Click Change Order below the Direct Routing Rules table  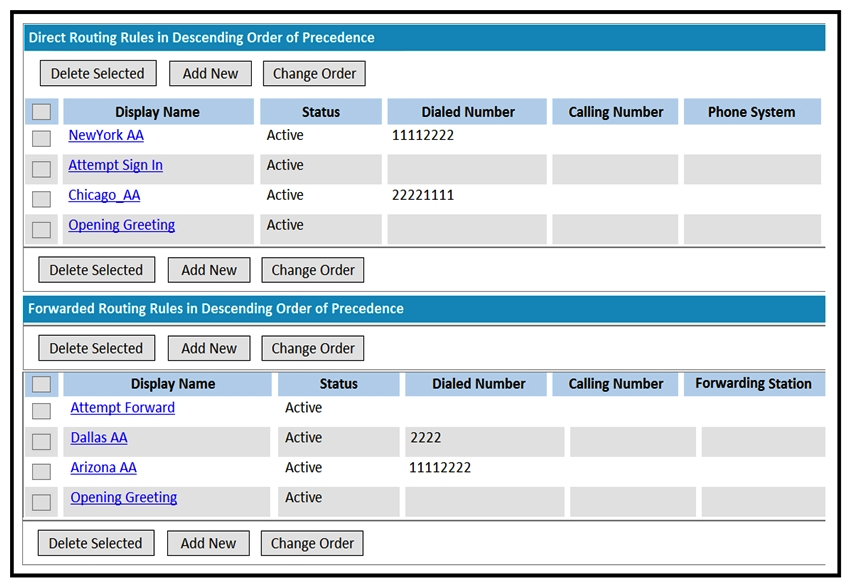313,270
